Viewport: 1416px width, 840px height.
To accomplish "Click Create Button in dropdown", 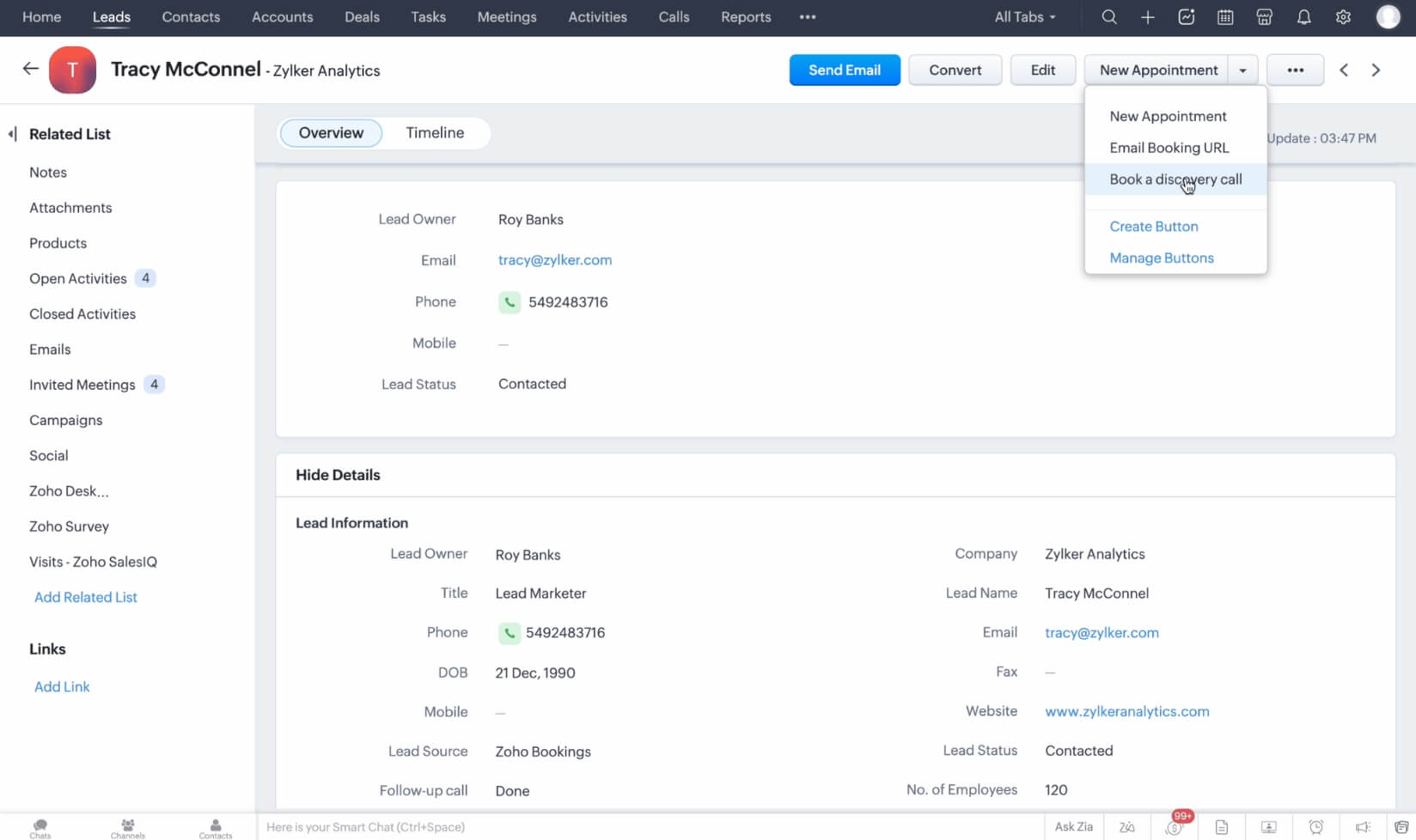I will tap(1154, 227).
